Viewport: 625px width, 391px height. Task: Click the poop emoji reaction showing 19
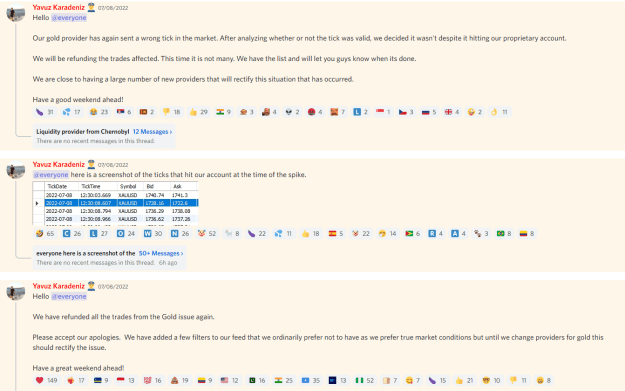tap(179, 380)
